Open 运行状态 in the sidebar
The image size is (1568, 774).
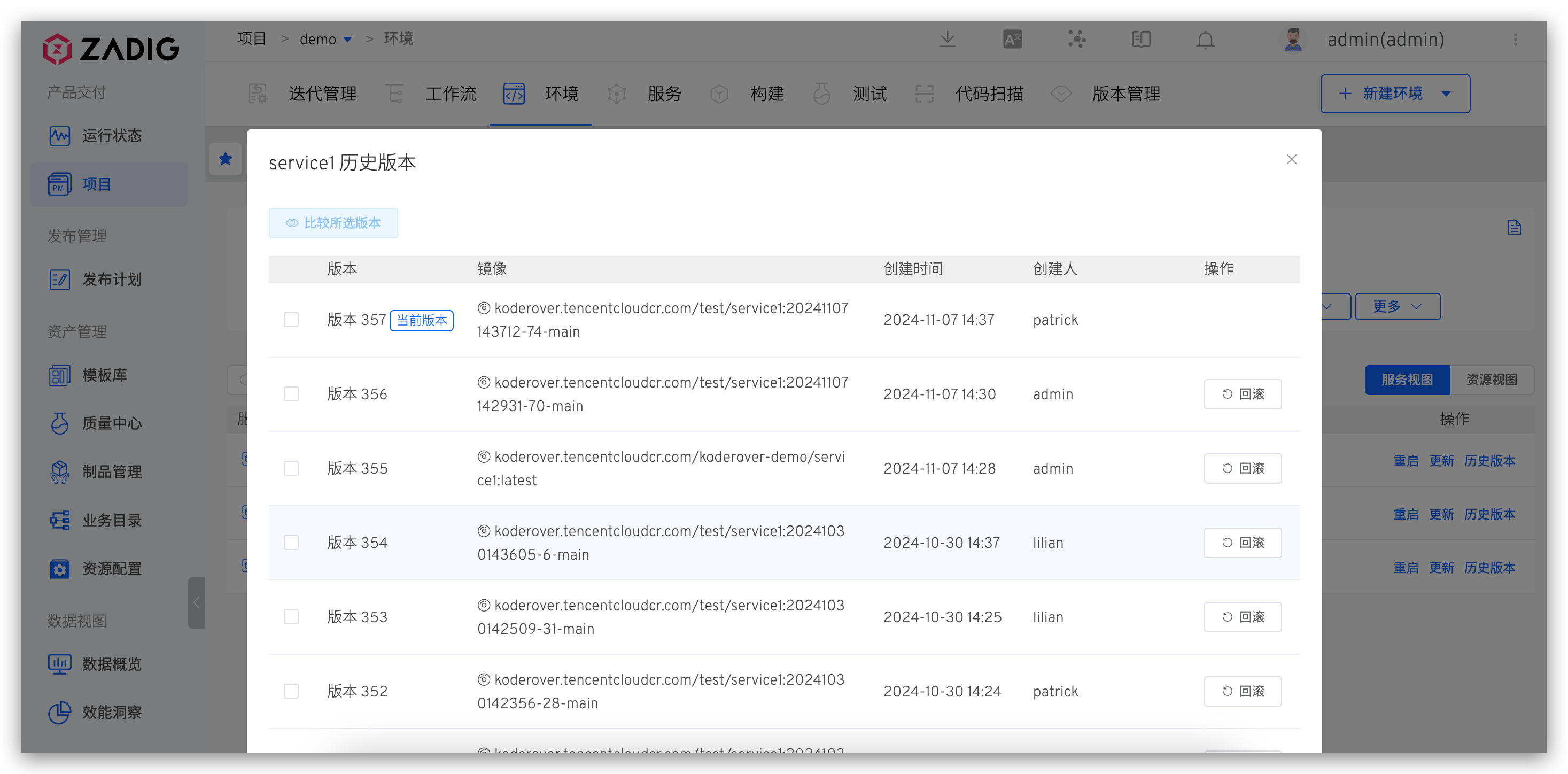coord(110,135)
